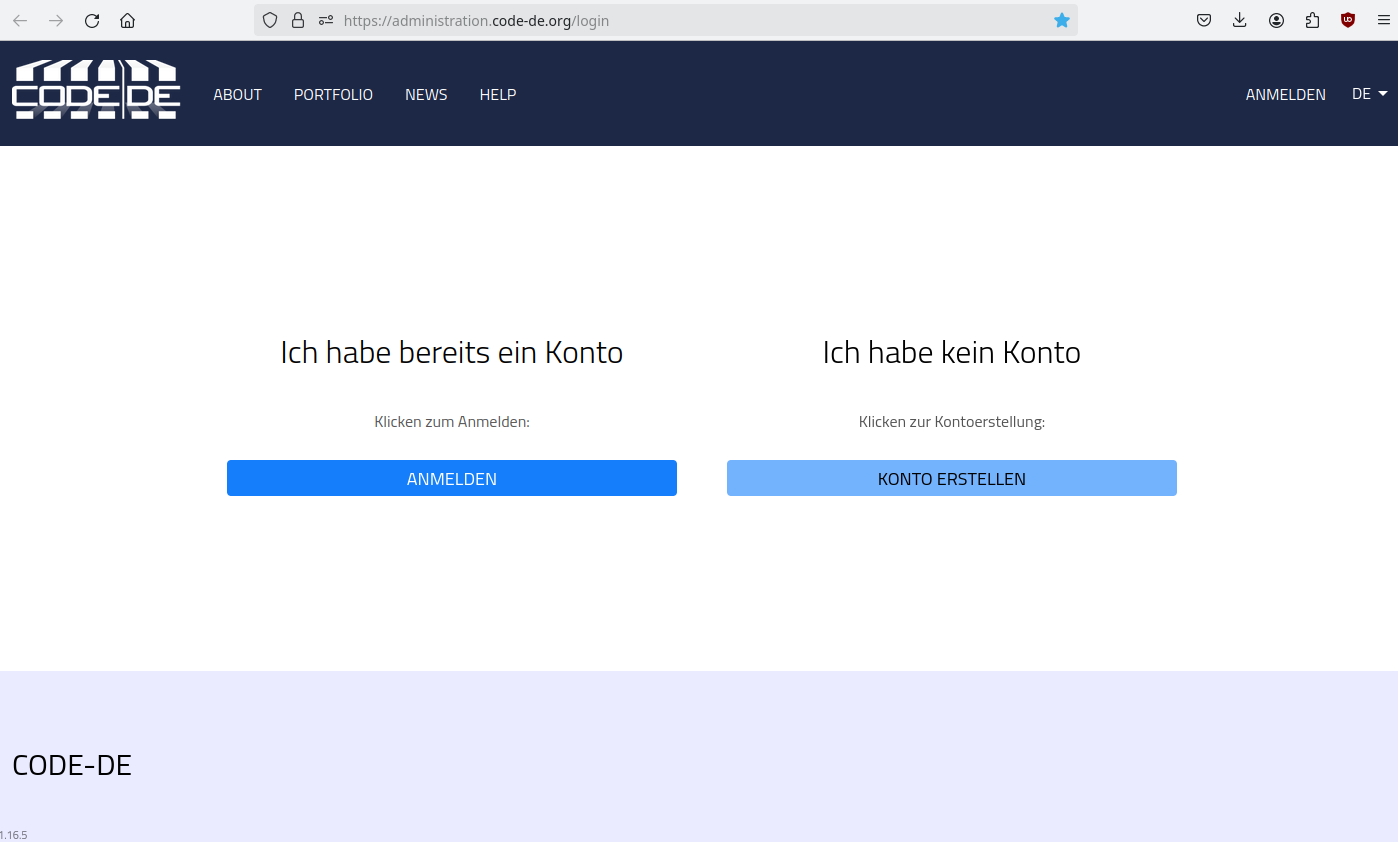The image size is (1398, 842).
Task: Open the site permissions icon in address bar
Action: tap(325, 20)
